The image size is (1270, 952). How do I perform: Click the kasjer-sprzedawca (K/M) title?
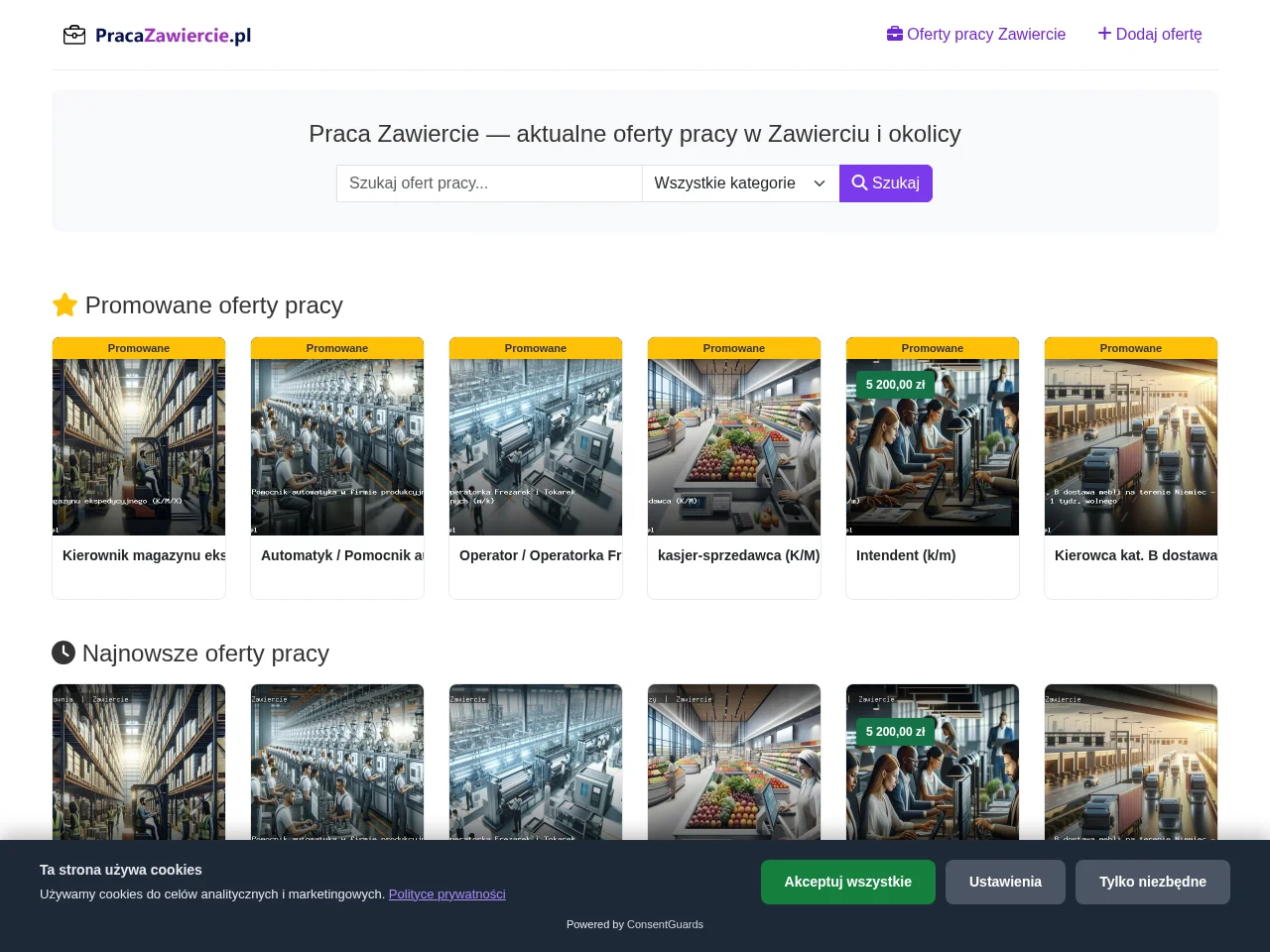(739, 555)
